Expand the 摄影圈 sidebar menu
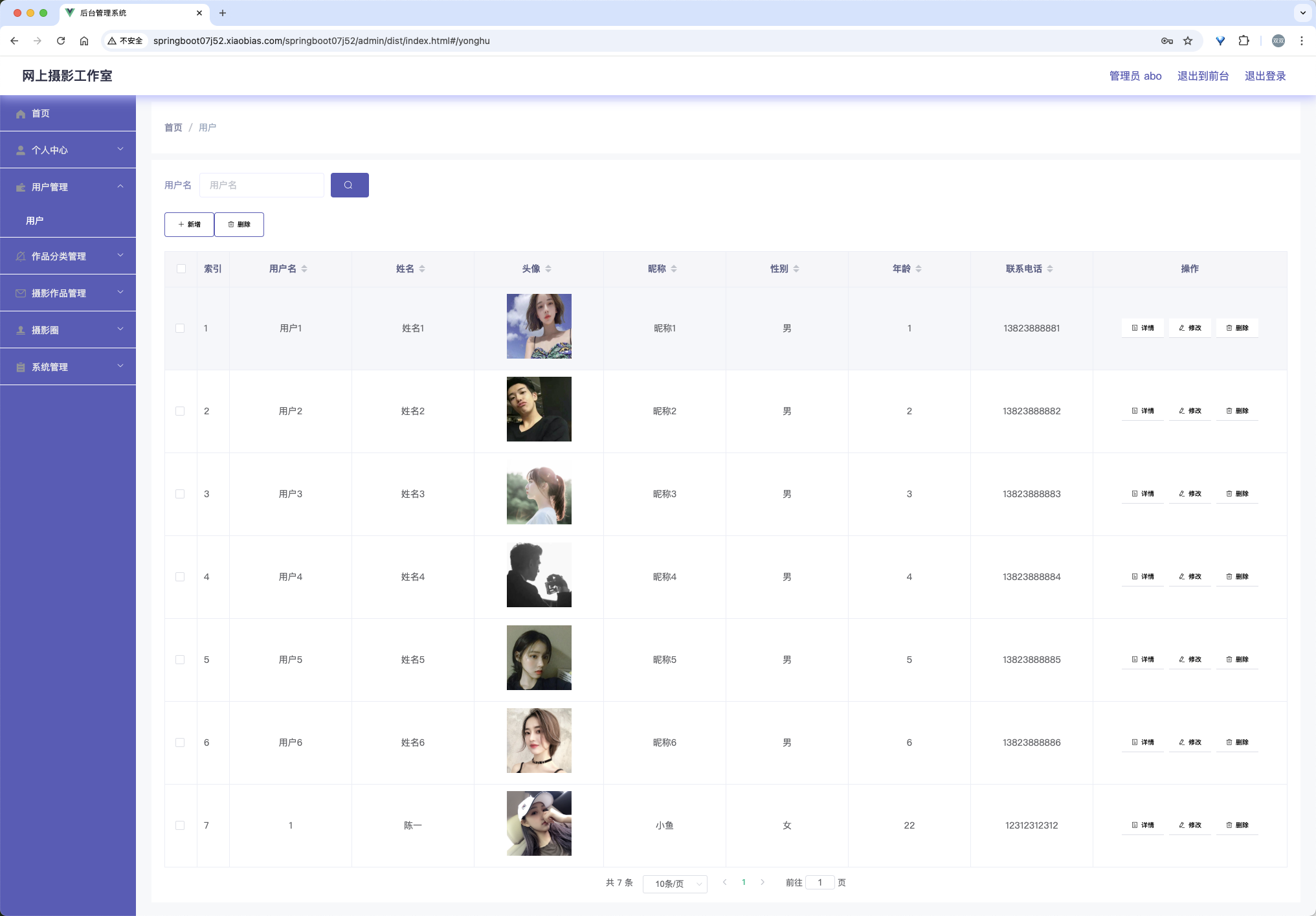The height and width of the screenshot is (916, 1316). 68,330
